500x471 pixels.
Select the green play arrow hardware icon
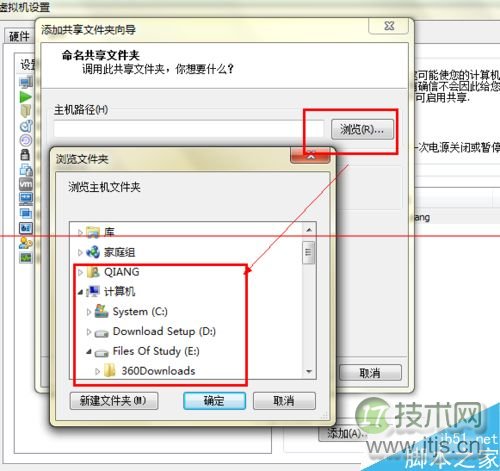[26, 97]
